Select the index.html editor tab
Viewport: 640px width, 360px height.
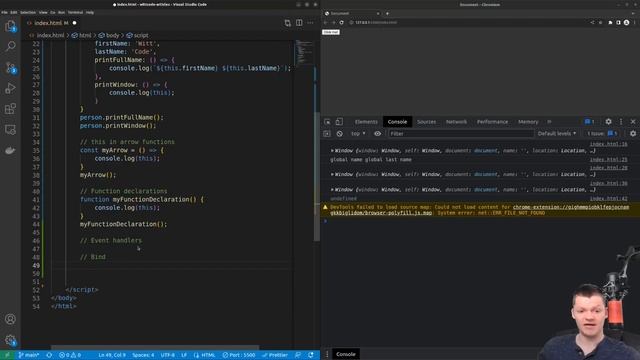(x=51, y=23)
